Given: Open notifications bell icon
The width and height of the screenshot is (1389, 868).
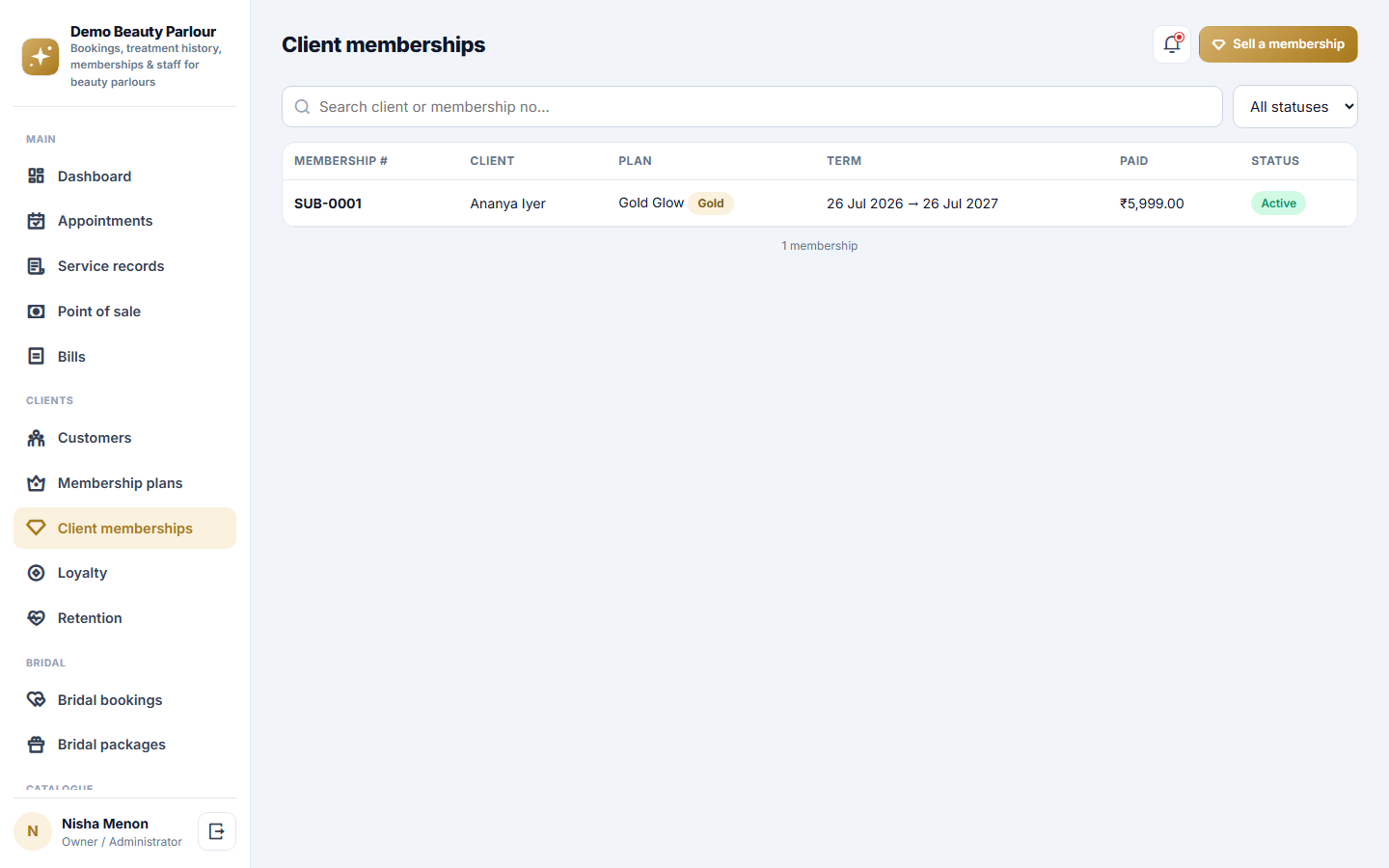Looking at the screenshot, I should 1172,44.
